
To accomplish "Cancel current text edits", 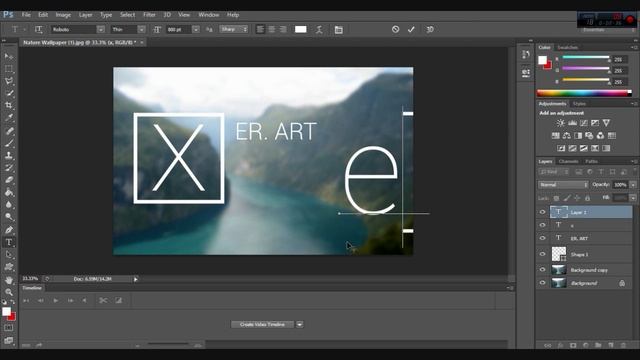I will (x=395, y=29).
